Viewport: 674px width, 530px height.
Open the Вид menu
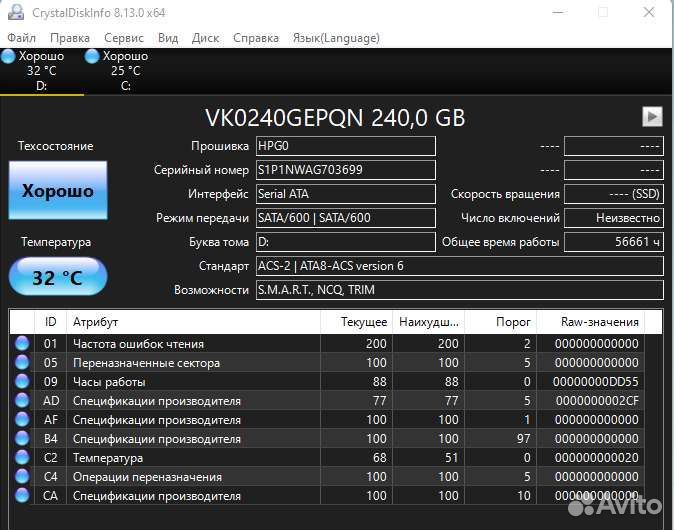pyautogui.click(x=168, y=38)
